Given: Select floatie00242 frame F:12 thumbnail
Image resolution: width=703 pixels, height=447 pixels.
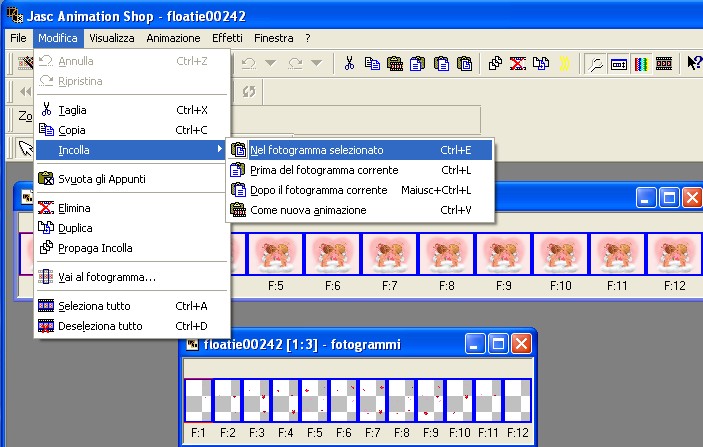Looking at the screenshot, I should click(518, 400).
